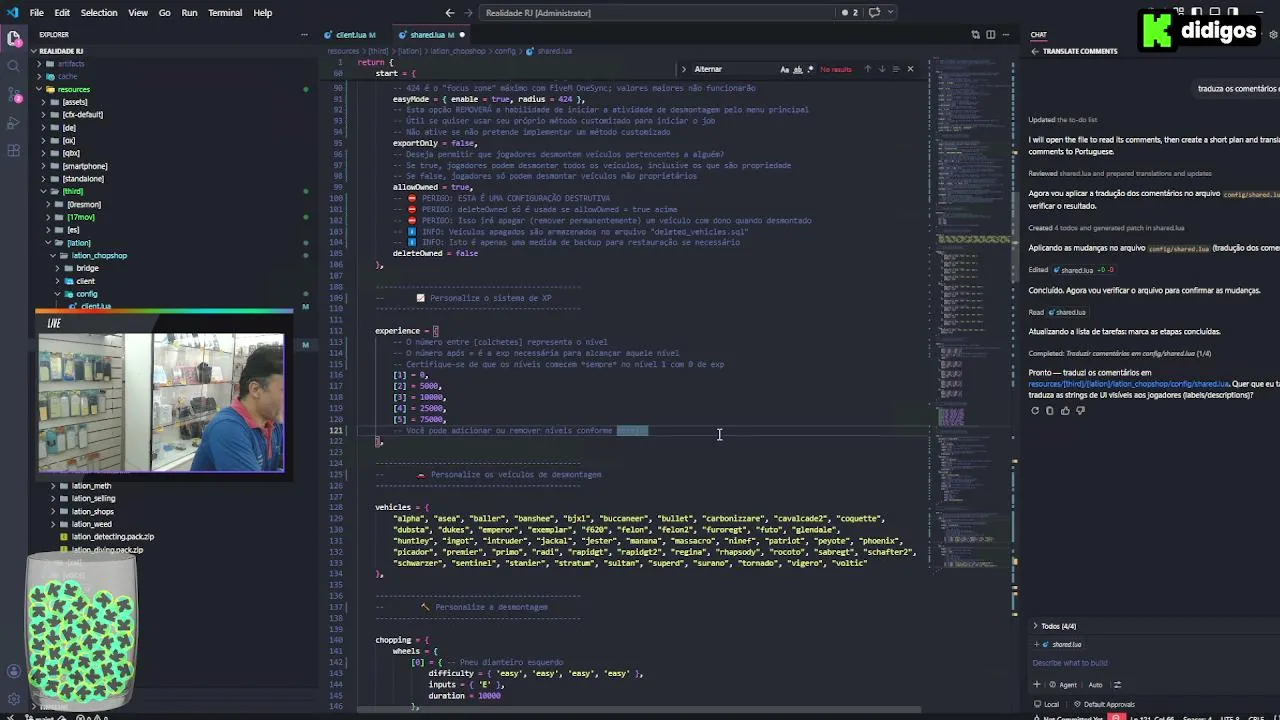Open the File menu

click(x=36, y=13)
